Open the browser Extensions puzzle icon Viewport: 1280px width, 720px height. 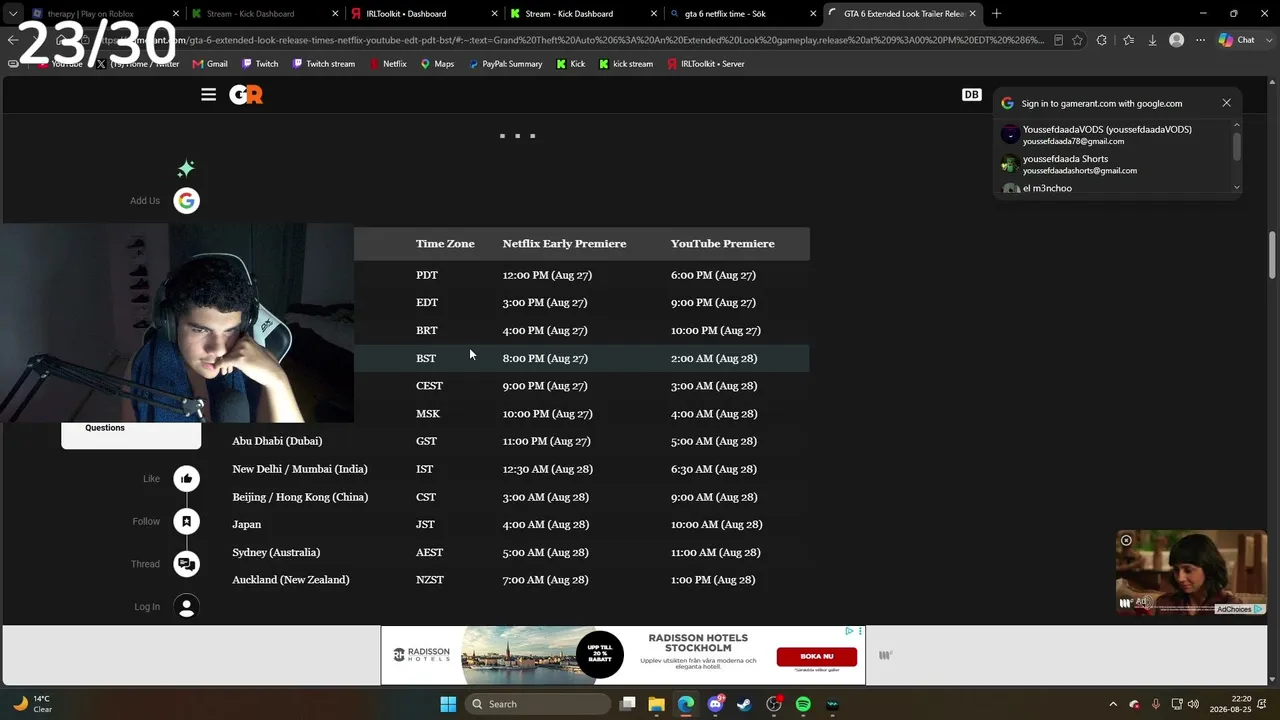pyautogui.click(x=1102, y=40)
